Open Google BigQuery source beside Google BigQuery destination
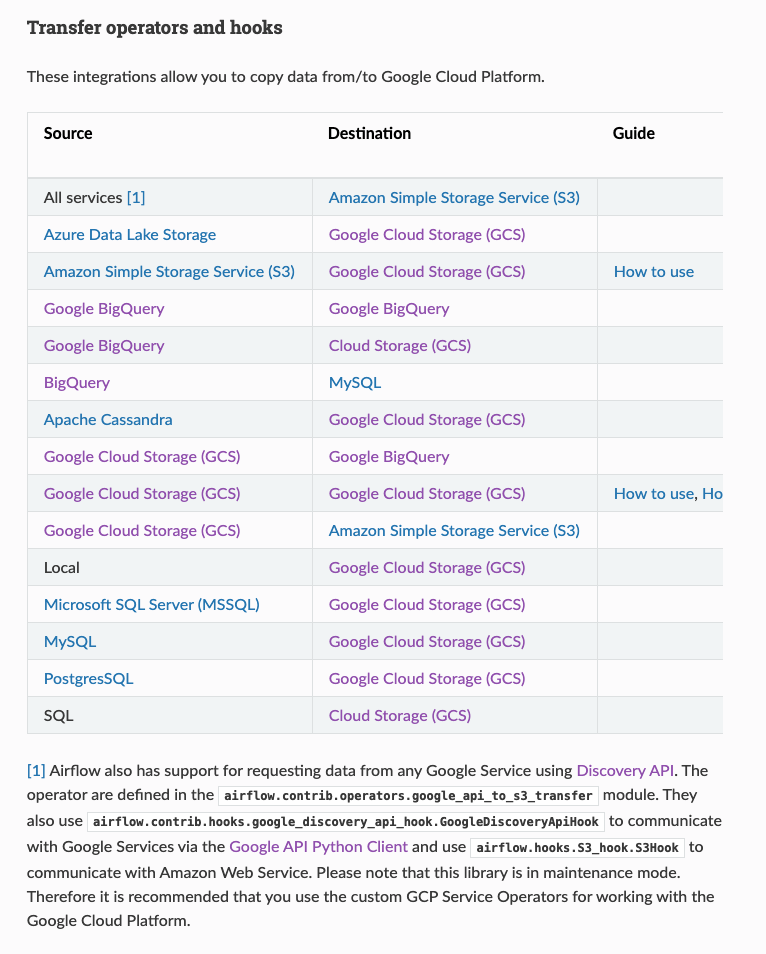Image resolution: width=766 pixels, height=954 pixels. (x=104, y=309)
